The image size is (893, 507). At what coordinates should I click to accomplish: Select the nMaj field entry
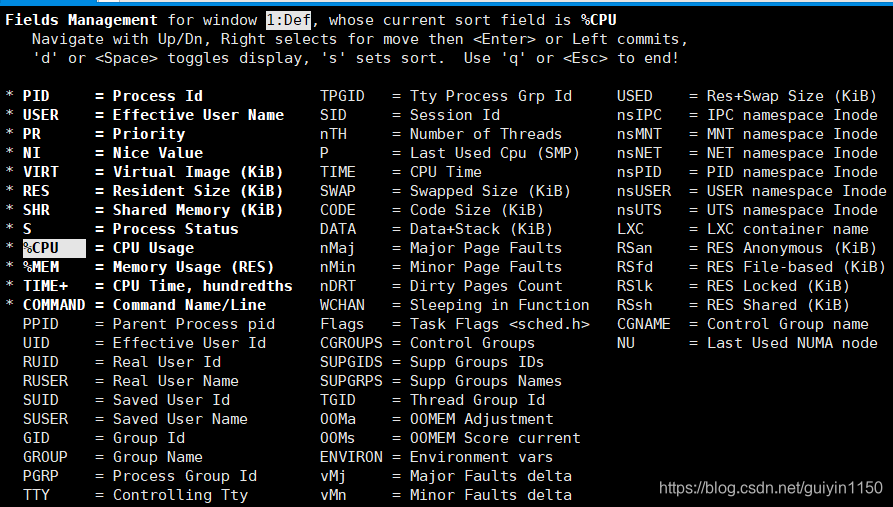338,248
